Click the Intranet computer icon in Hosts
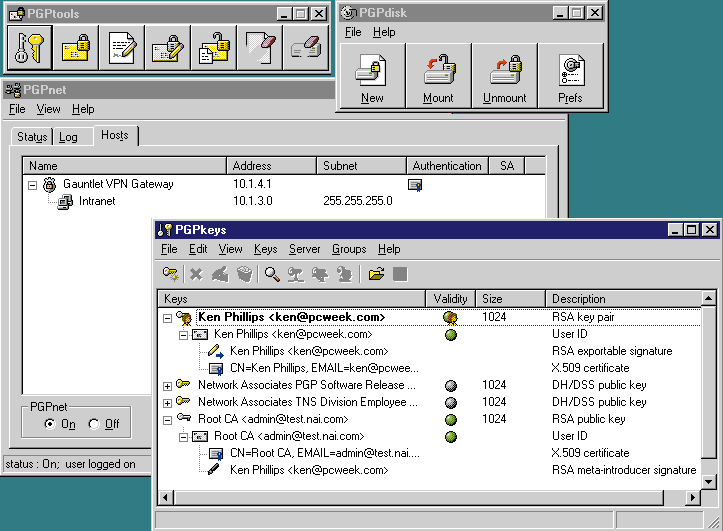 [x=65, y=201]
